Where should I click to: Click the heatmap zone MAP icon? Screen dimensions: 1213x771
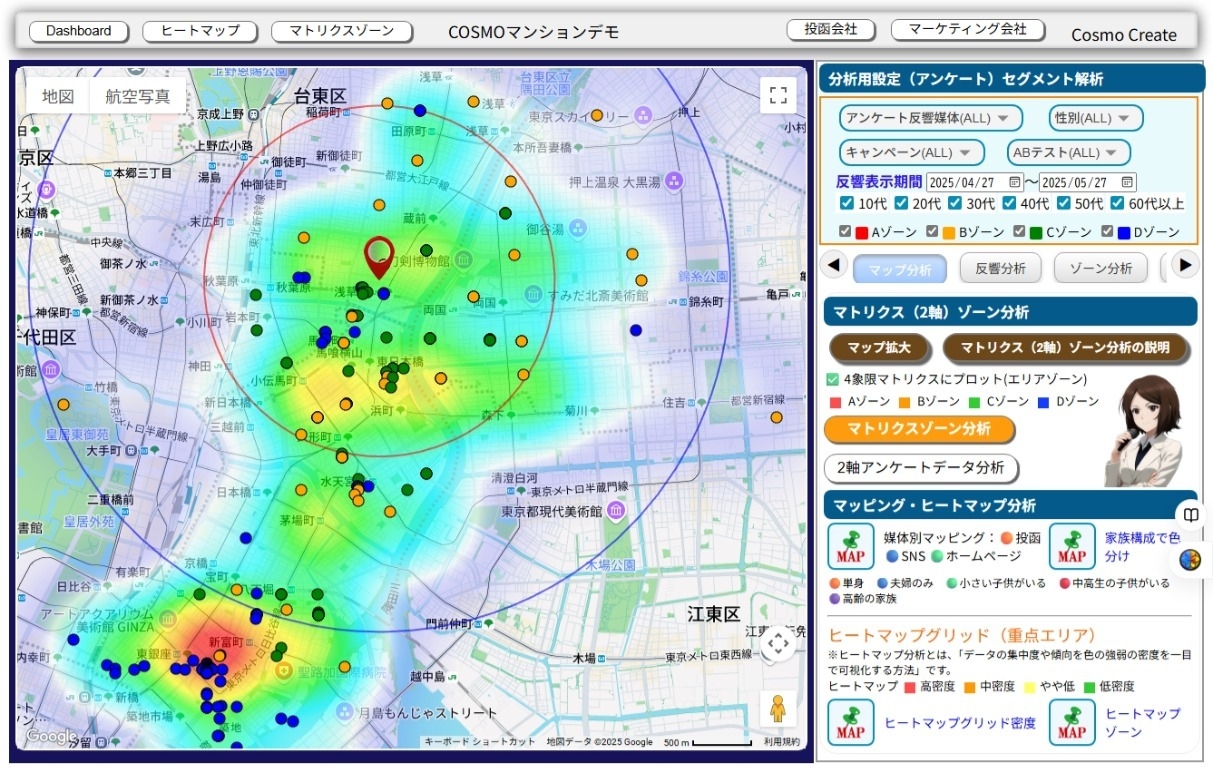click(x=1072, y=722)
